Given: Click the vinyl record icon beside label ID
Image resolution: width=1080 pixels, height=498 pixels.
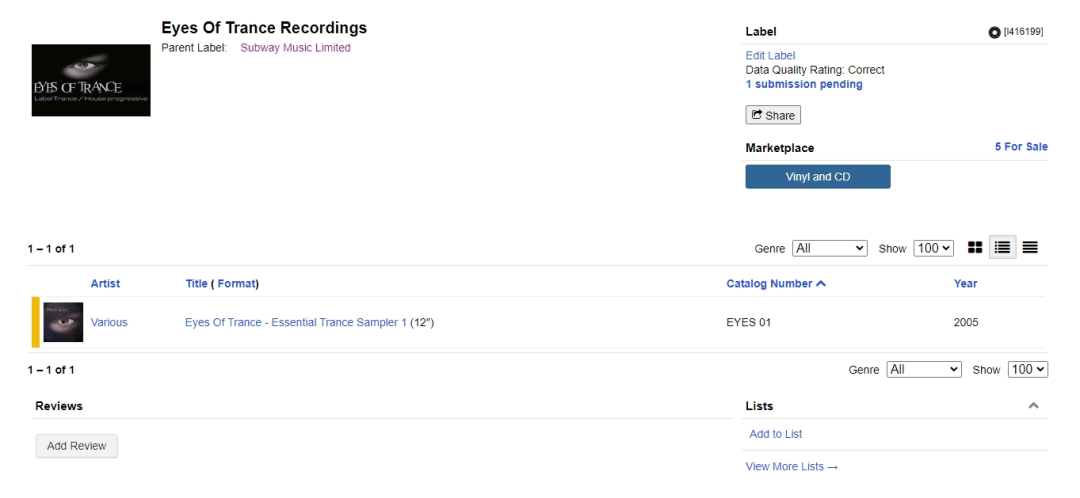Looking at the screenshot, I should 994,33.
